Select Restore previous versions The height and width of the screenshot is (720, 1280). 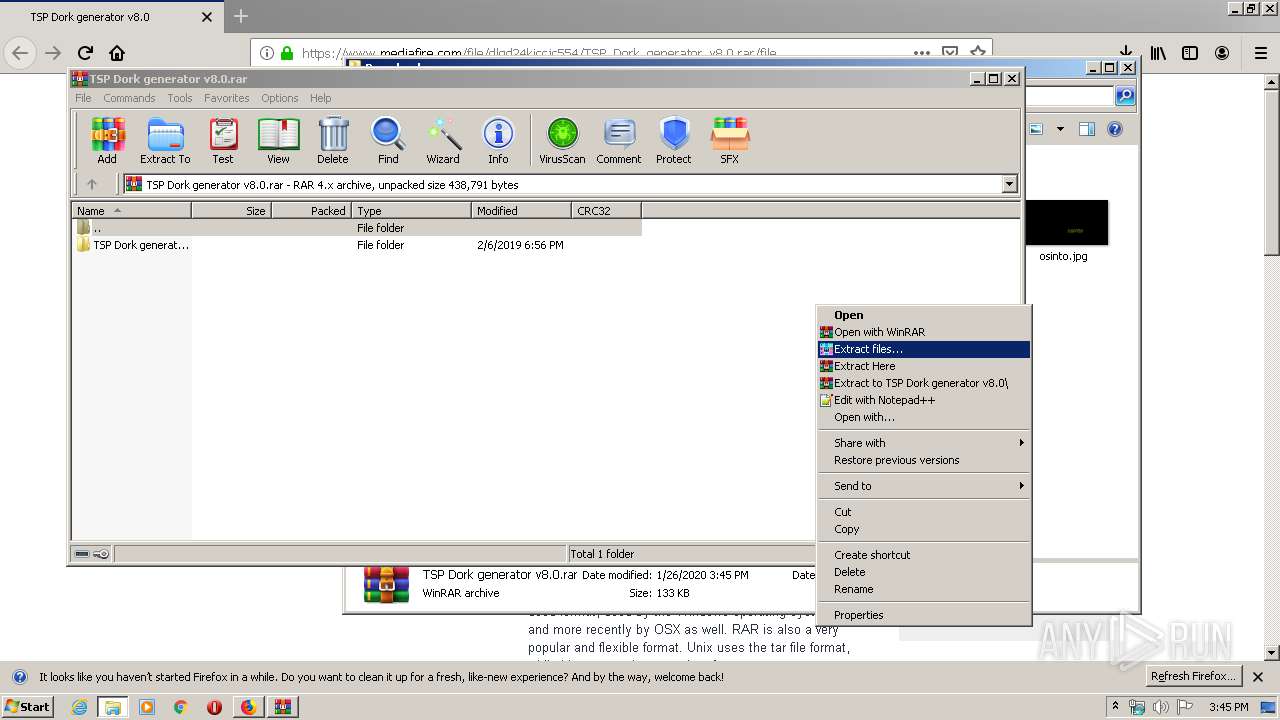(x=924, y=460)
